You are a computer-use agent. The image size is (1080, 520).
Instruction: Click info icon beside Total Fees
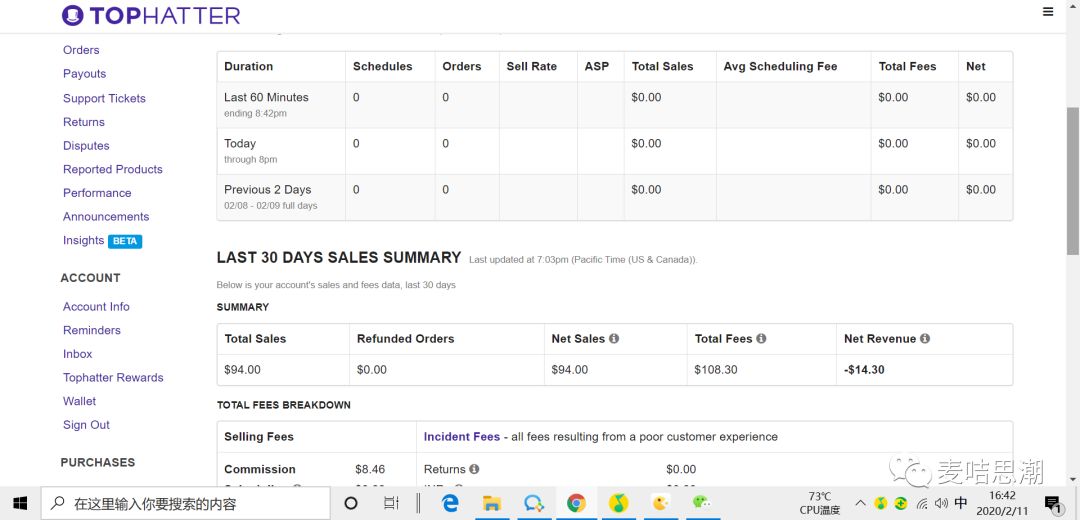pyautogui.click(x=761, y=339)
